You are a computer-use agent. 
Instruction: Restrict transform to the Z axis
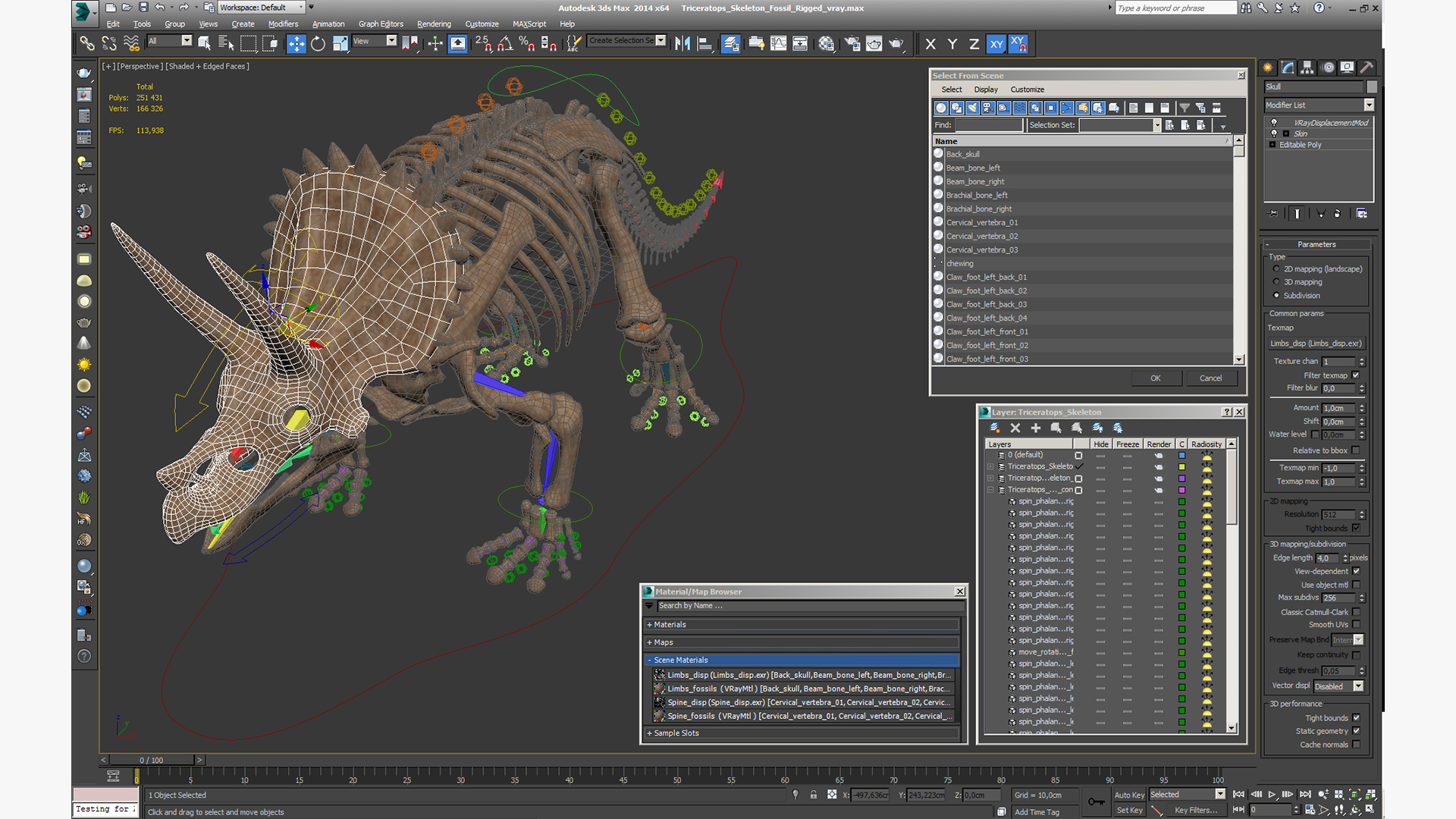pyautogui.click(x=974, y=44)
